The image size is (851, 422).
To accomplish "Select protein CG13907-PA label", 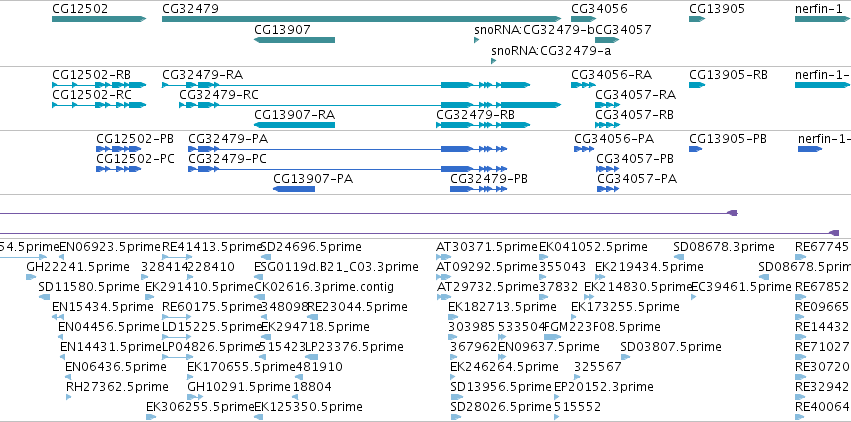I will tap(313, 178).
